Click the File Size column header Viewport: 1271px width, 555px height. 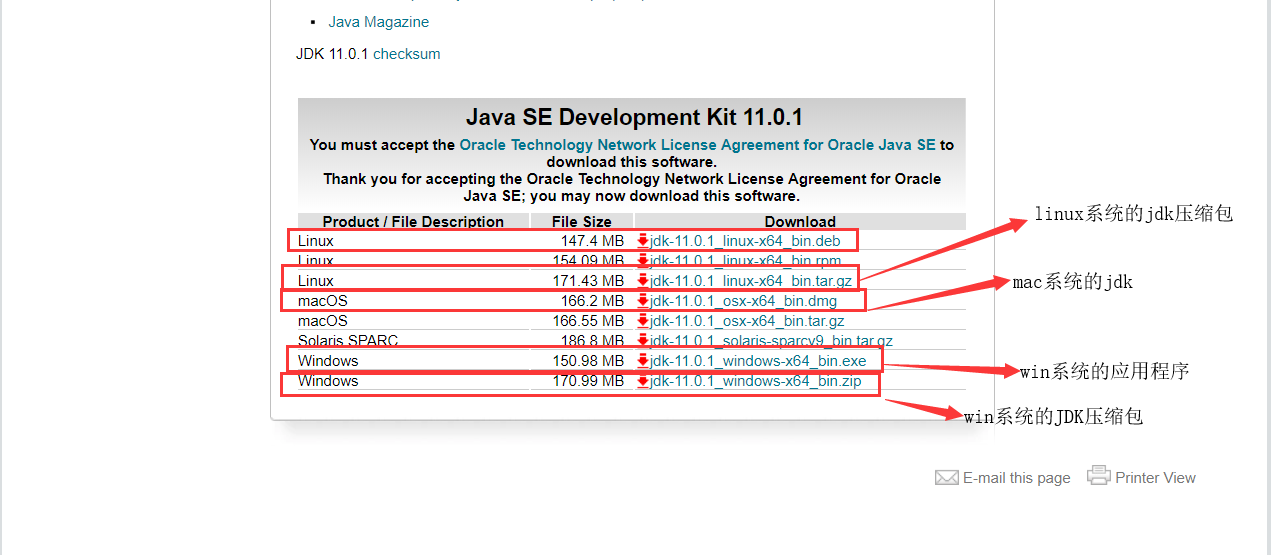click(x=582, y=222)
